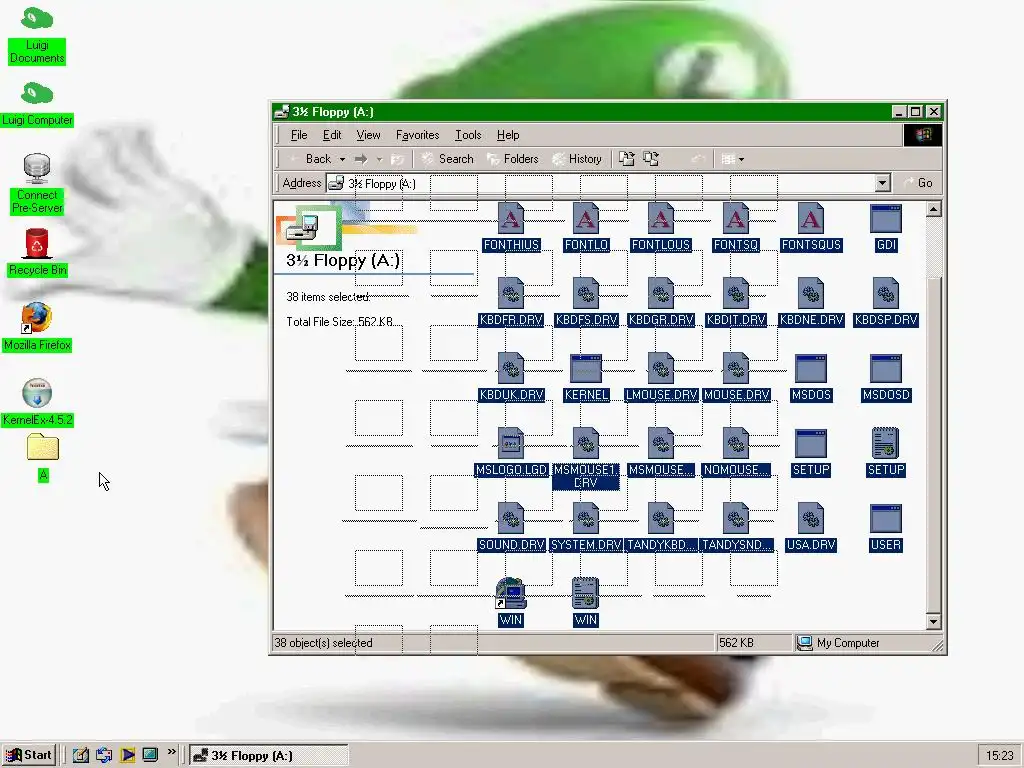Screen dimensions: 1024x768
Task: Select the folder named A on desktop
Action: pos(42,458)
